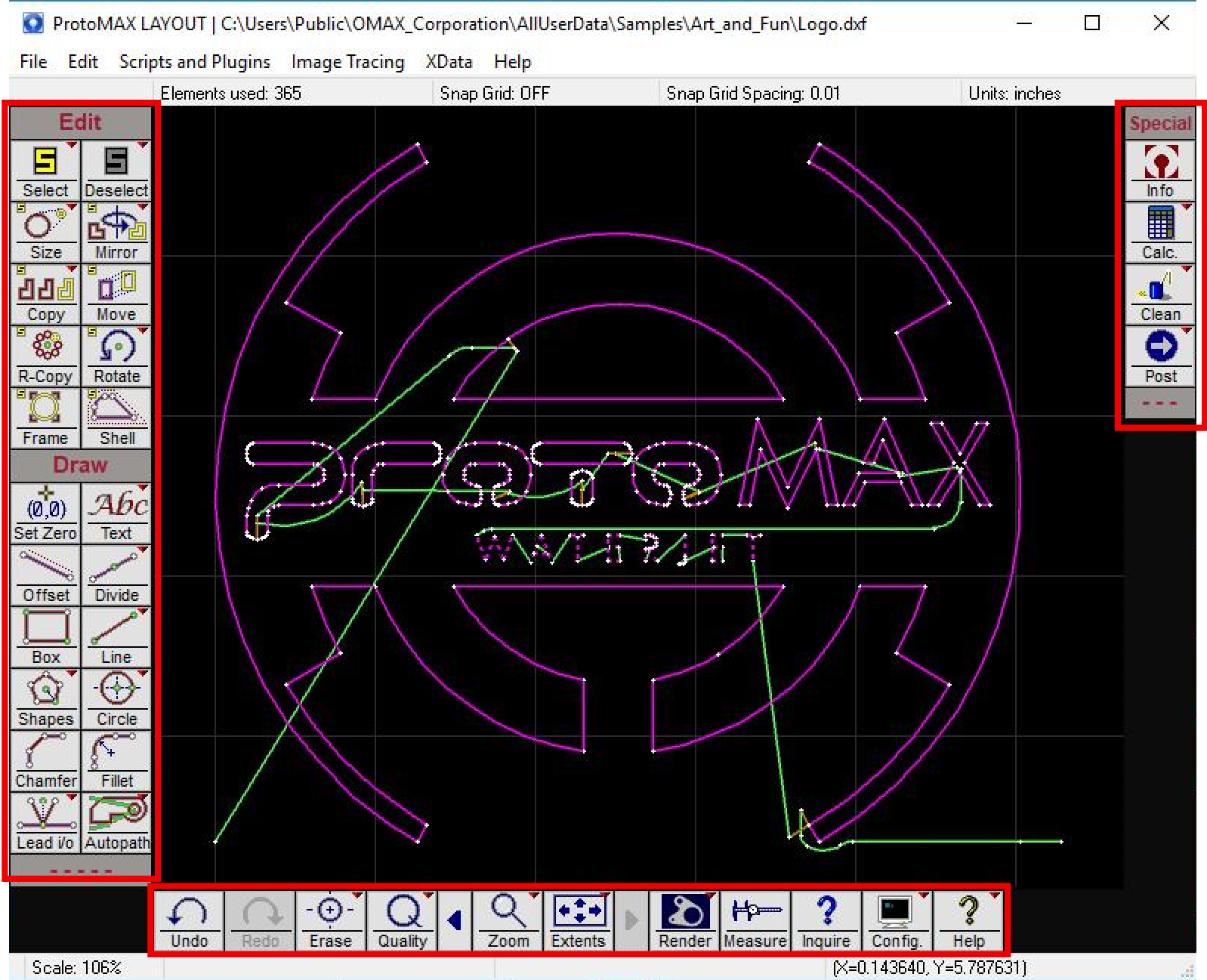Toggle Units inches status field

pos(1014,94)
